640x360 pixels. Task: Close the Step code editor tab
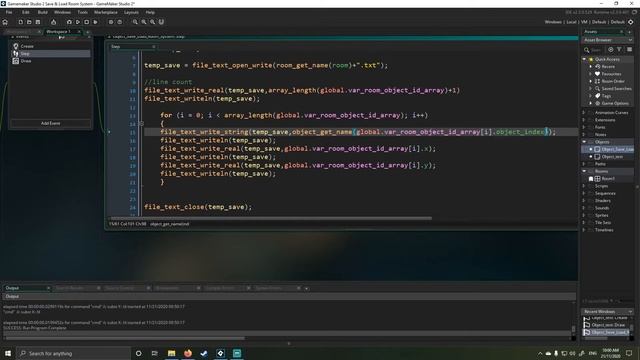click(x=154, y=47)
